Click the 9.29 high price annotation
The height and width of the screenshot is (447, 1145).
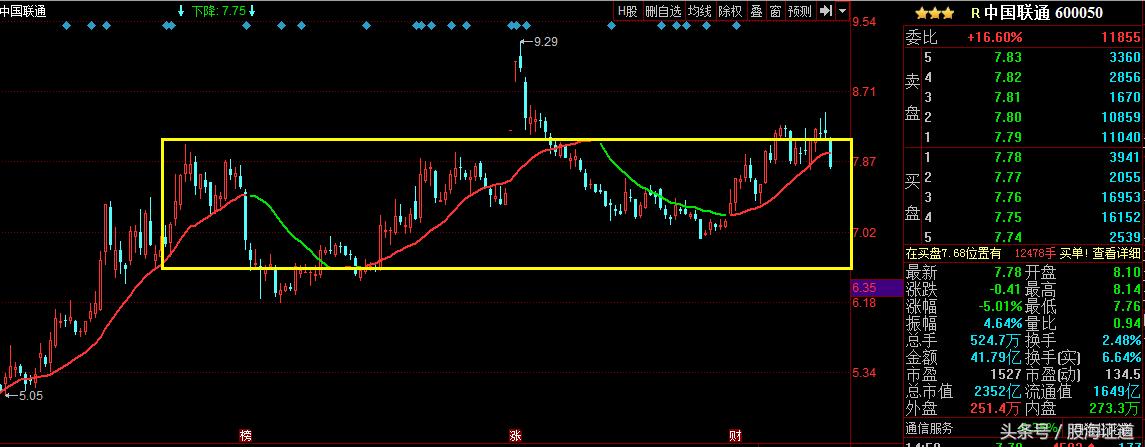click(545, 42)
